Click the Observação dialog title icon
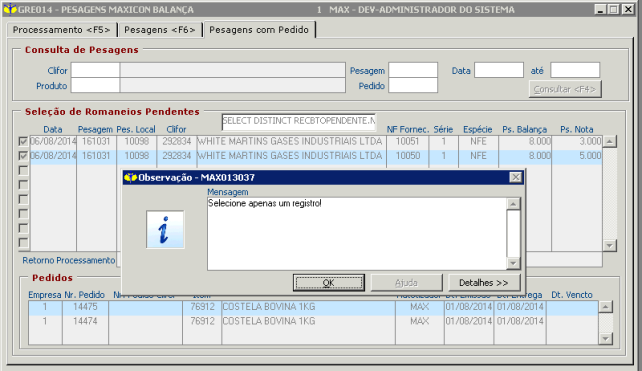 click(130, 178)
